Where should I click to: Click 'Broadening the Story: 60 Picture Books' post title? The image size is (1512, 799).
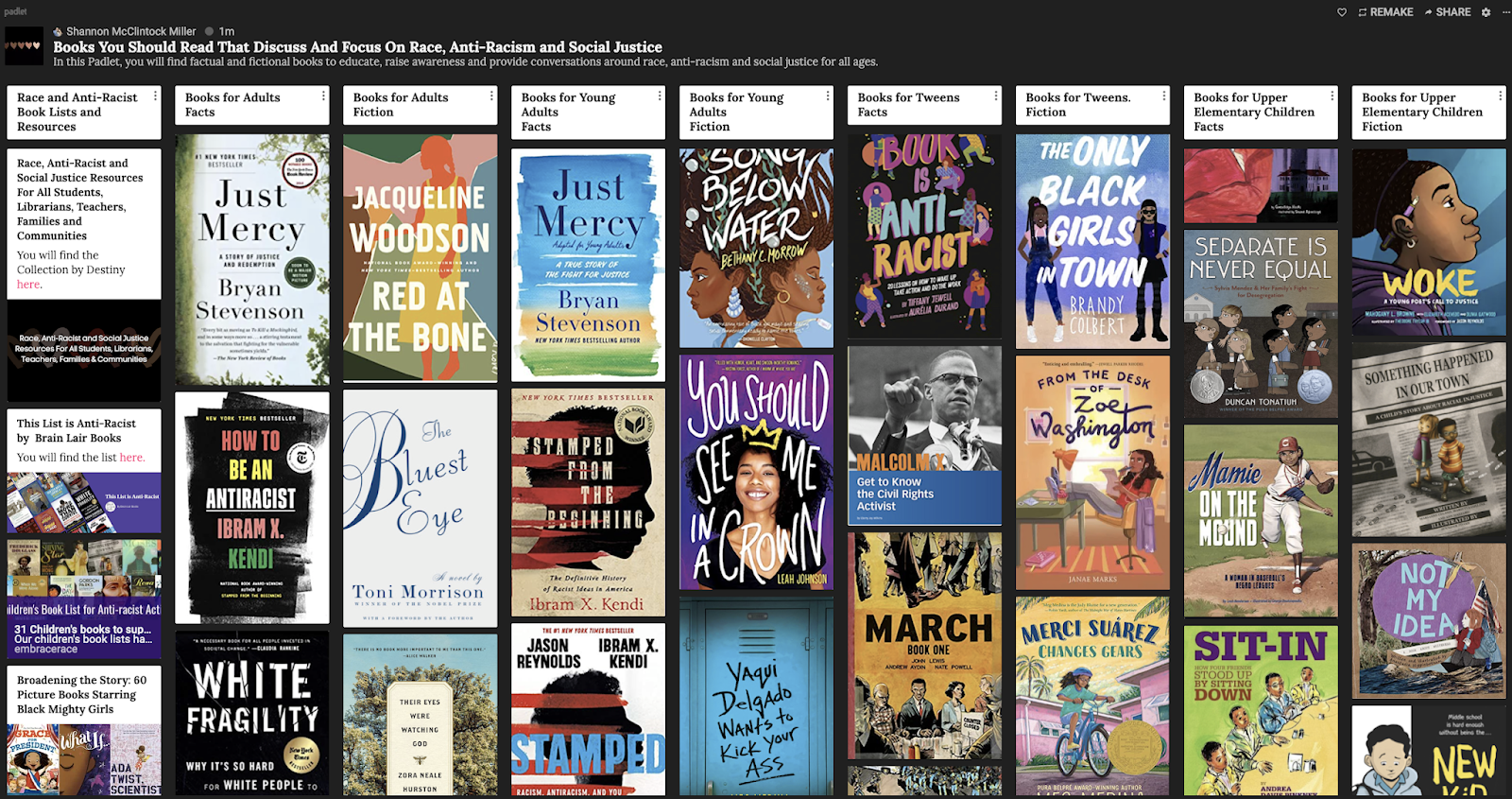pyautogui.click(x=81, y=694)
